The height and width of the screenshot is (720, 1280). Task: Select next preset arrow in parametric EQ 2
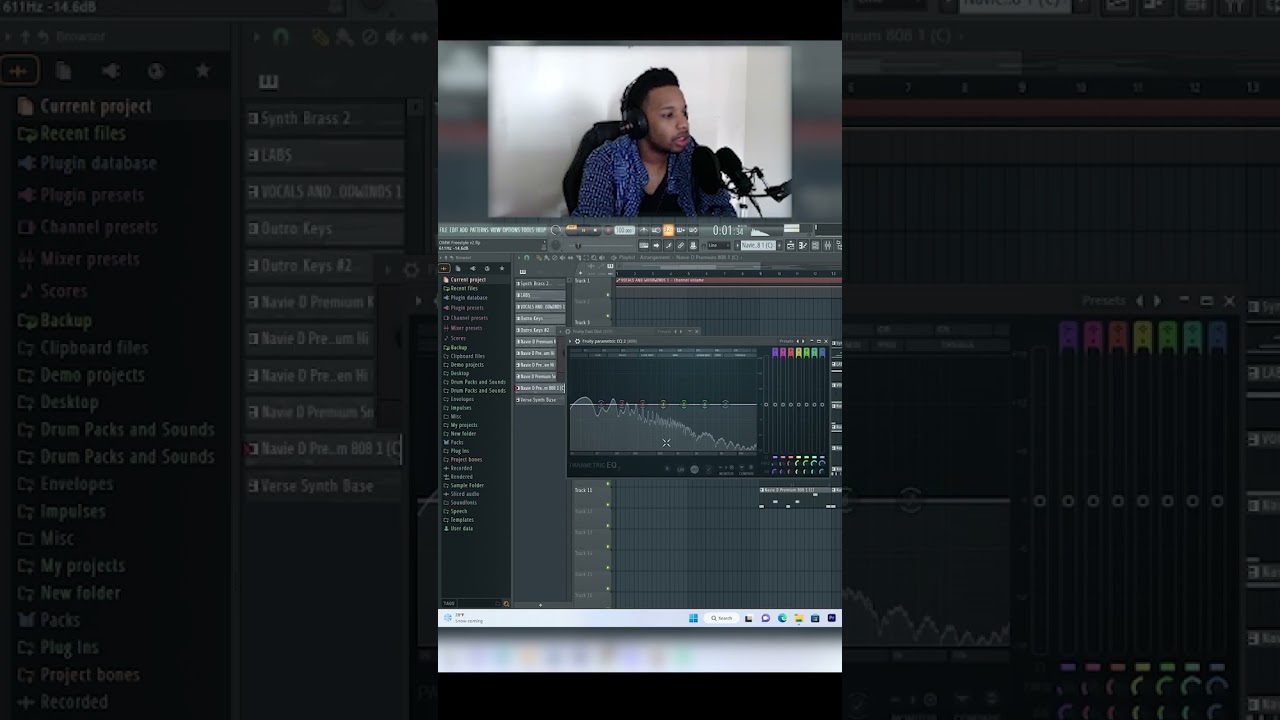tap(803, 341)
